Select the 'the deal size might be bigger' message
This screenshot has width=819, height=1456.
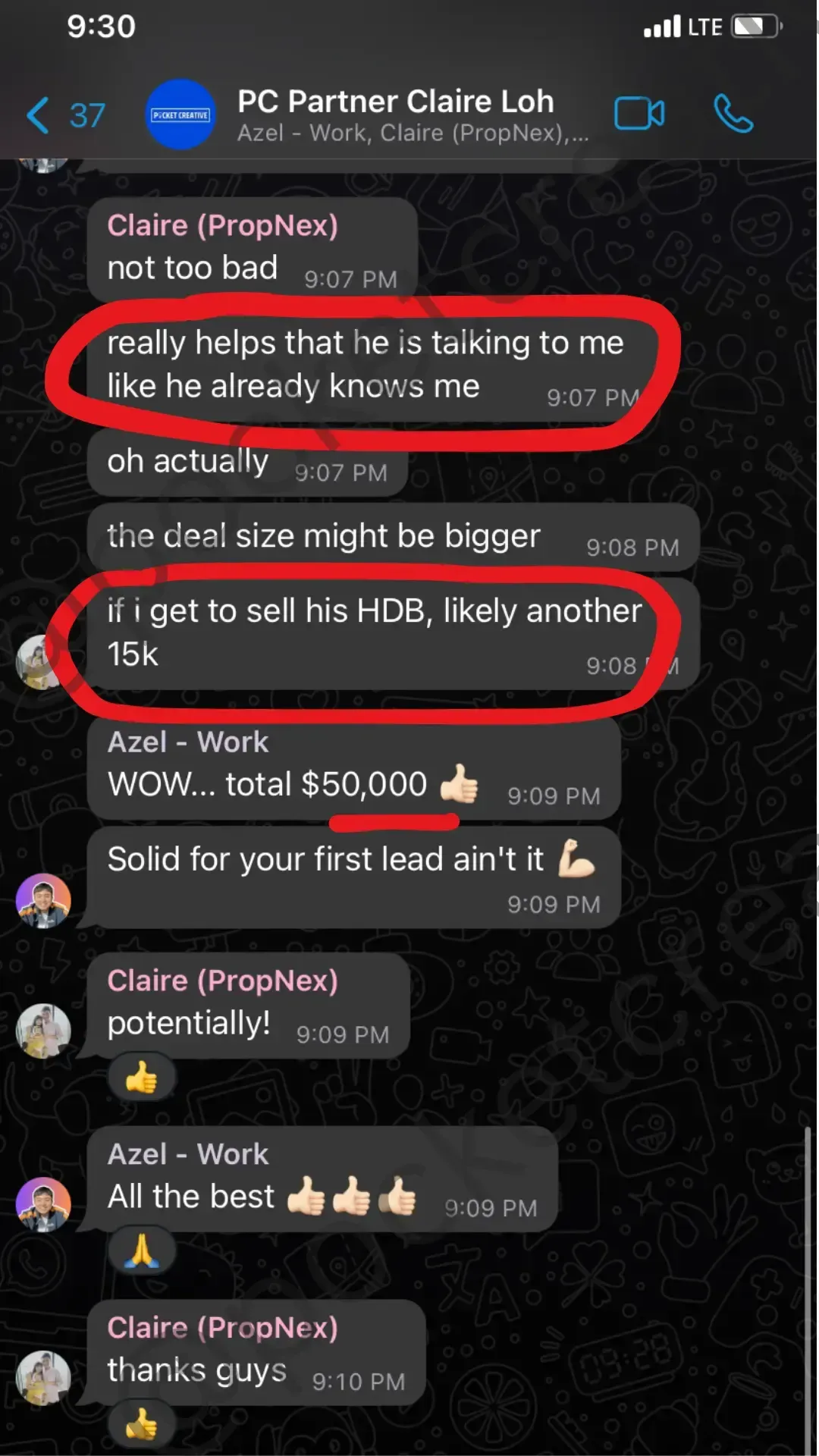[393, 537]
